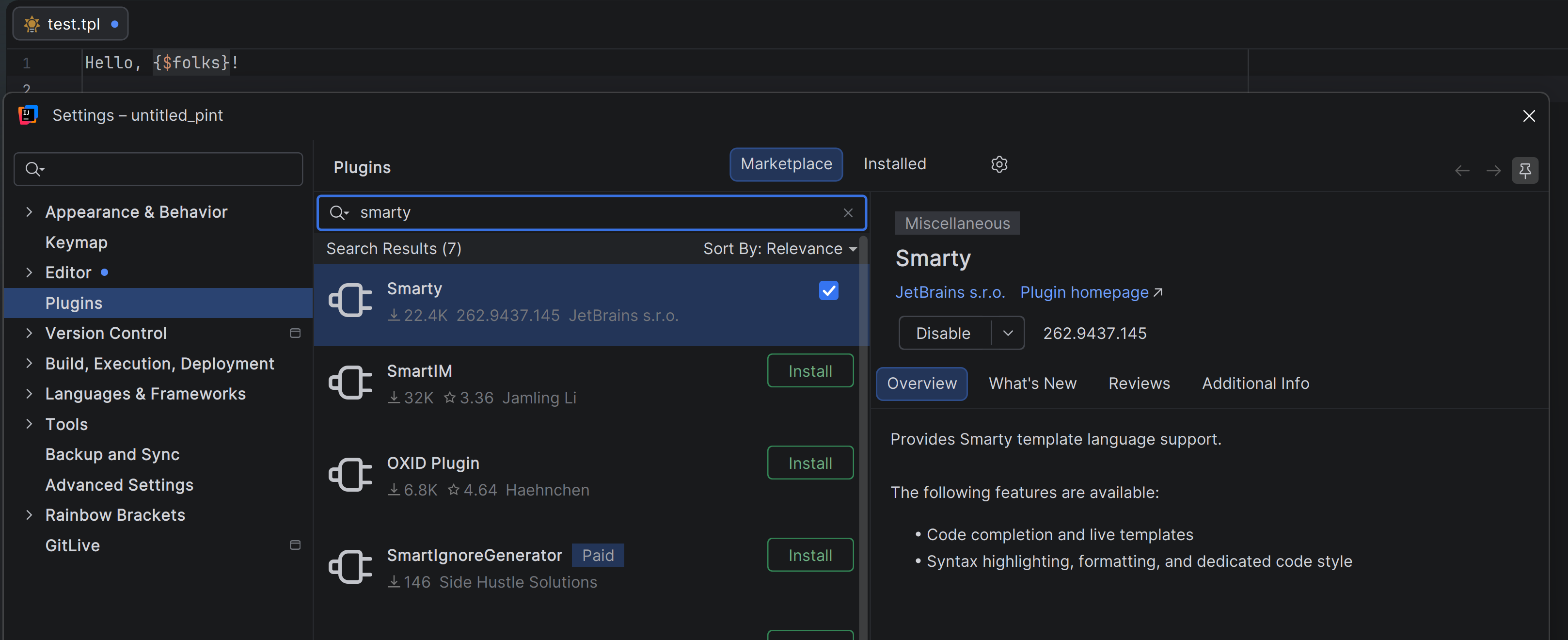Open the Sort By: Relevance dropdown
The width and height of the screenshot is (1568, 640).
[x=780, y=248]
